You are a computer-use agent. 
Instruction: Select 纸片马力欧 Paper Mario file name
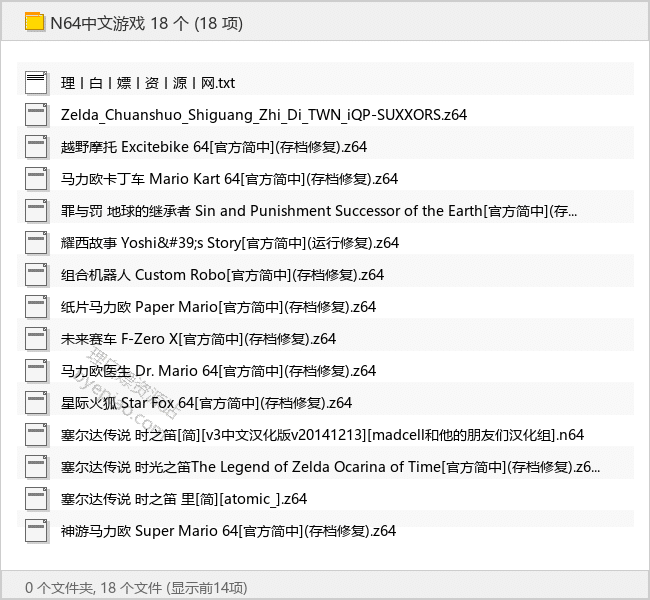pos(218,307)
